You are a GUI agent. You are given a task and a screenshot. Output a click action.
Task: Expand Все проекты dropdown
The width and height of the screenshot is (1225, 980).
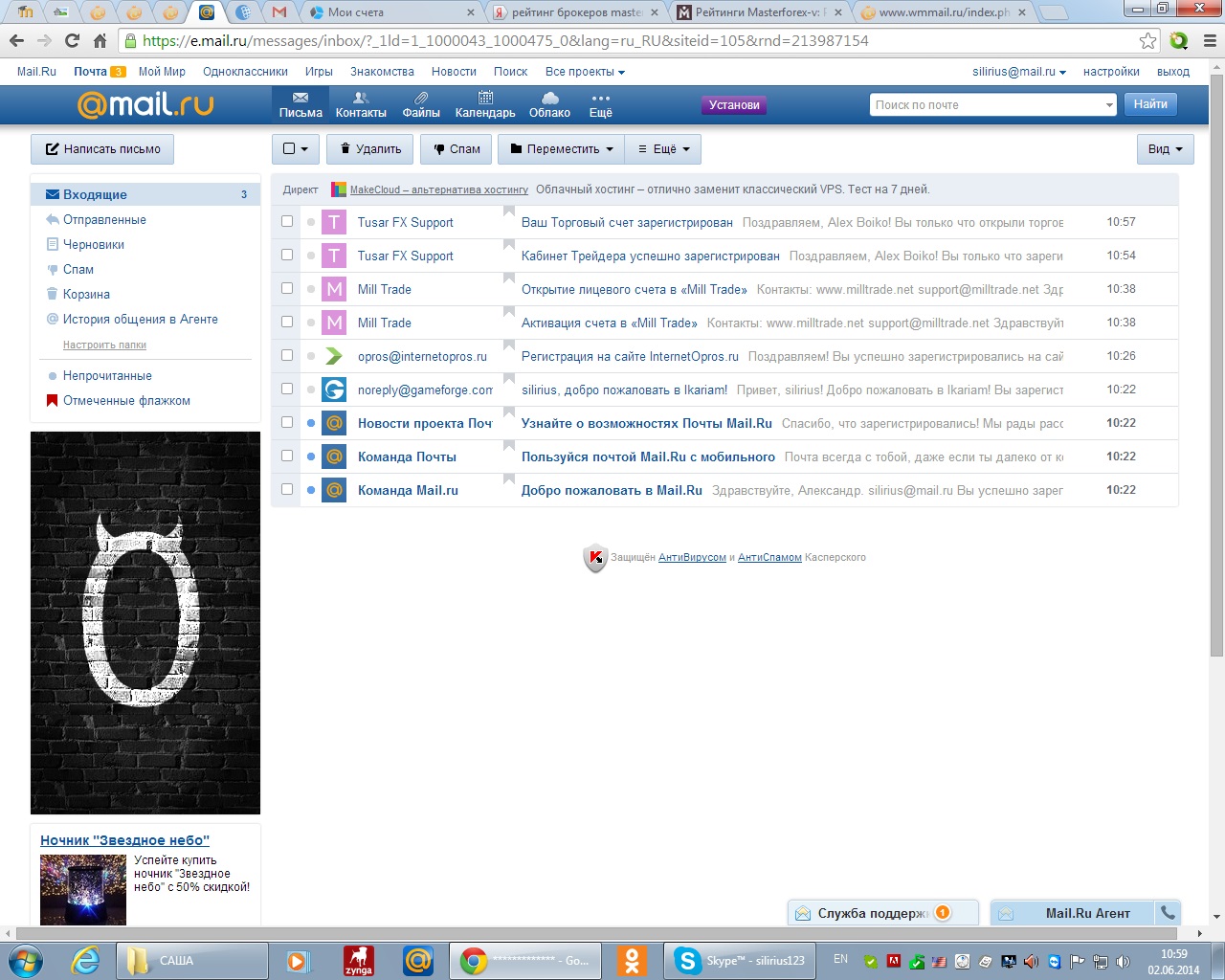coord(585,72)
